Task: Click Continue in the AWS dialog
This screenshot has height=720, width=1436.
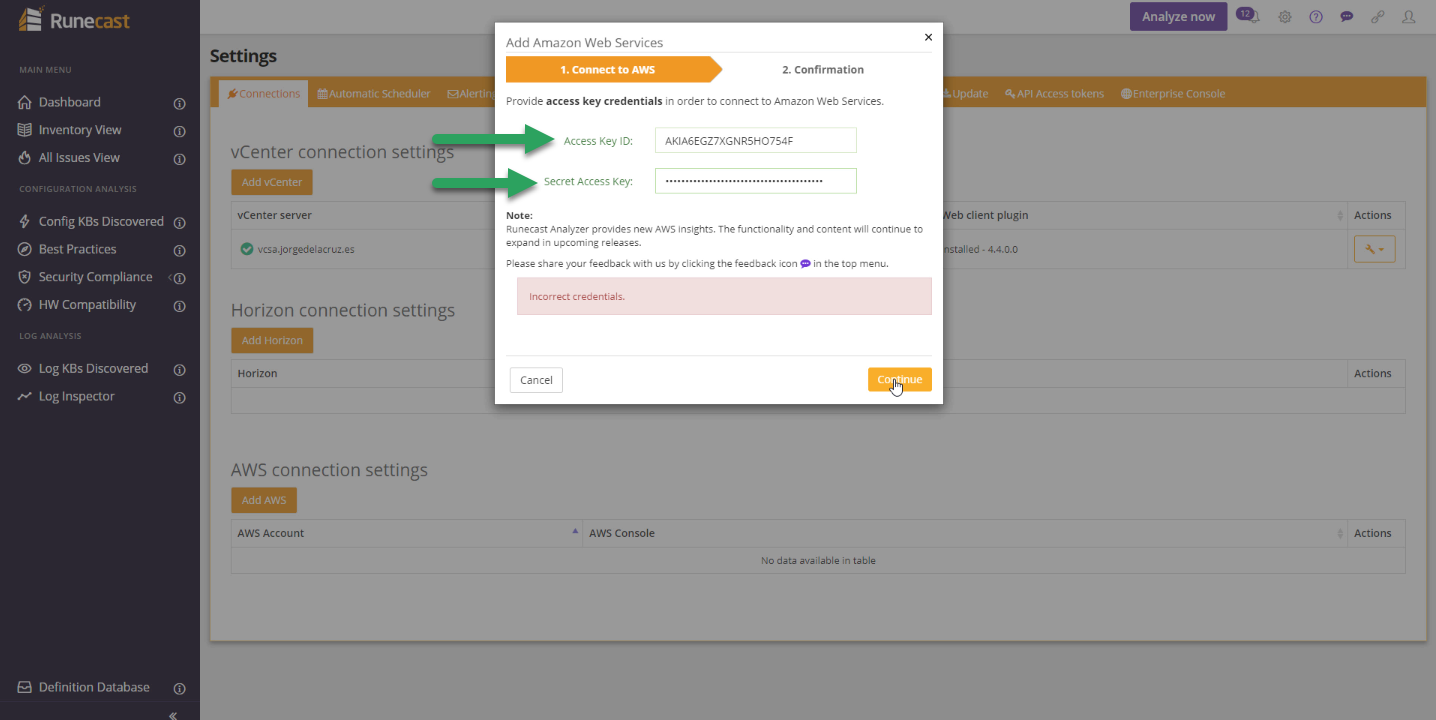Action: 899,380
